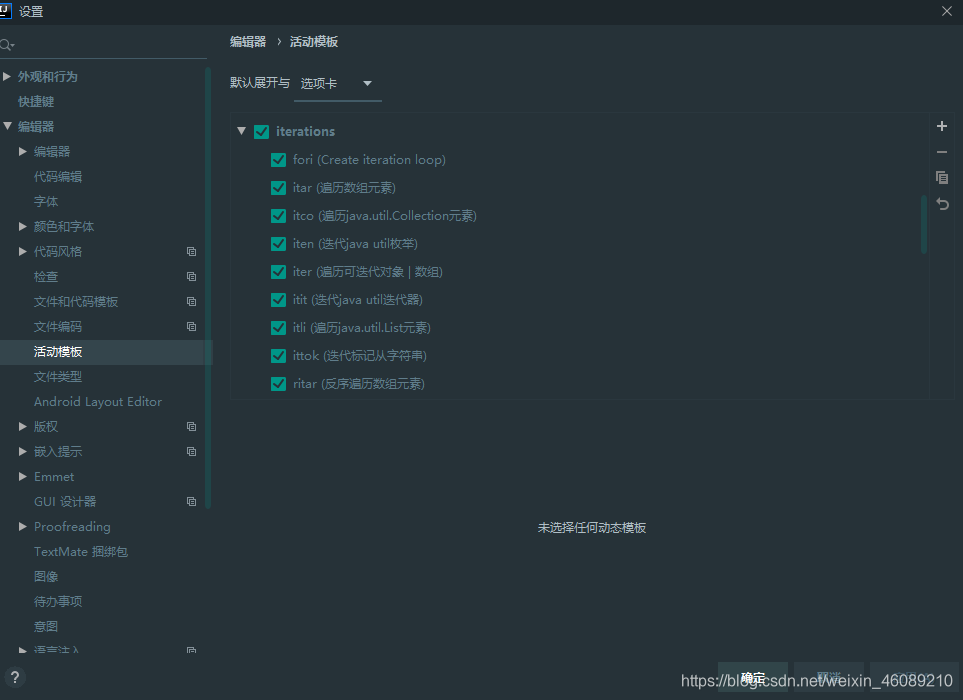Open the 意图 settings page
The height and width of the screenshot is (700, 963).
tap(46, 626)
